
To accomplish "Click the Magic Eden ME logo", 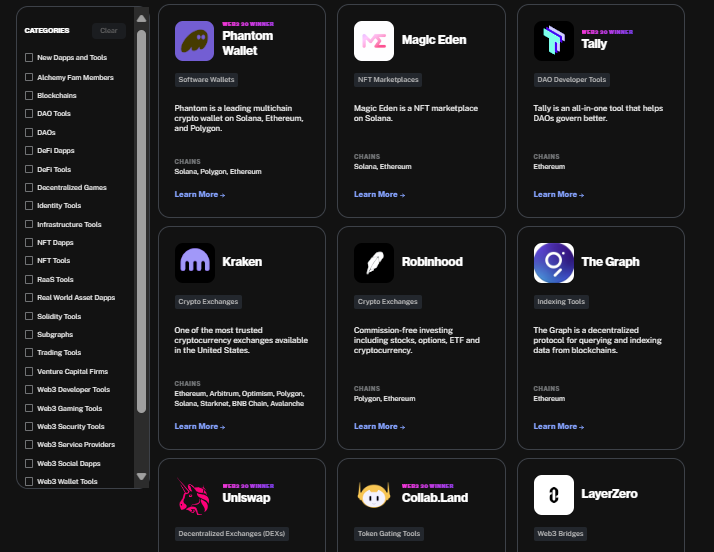I will click(374, 41).
